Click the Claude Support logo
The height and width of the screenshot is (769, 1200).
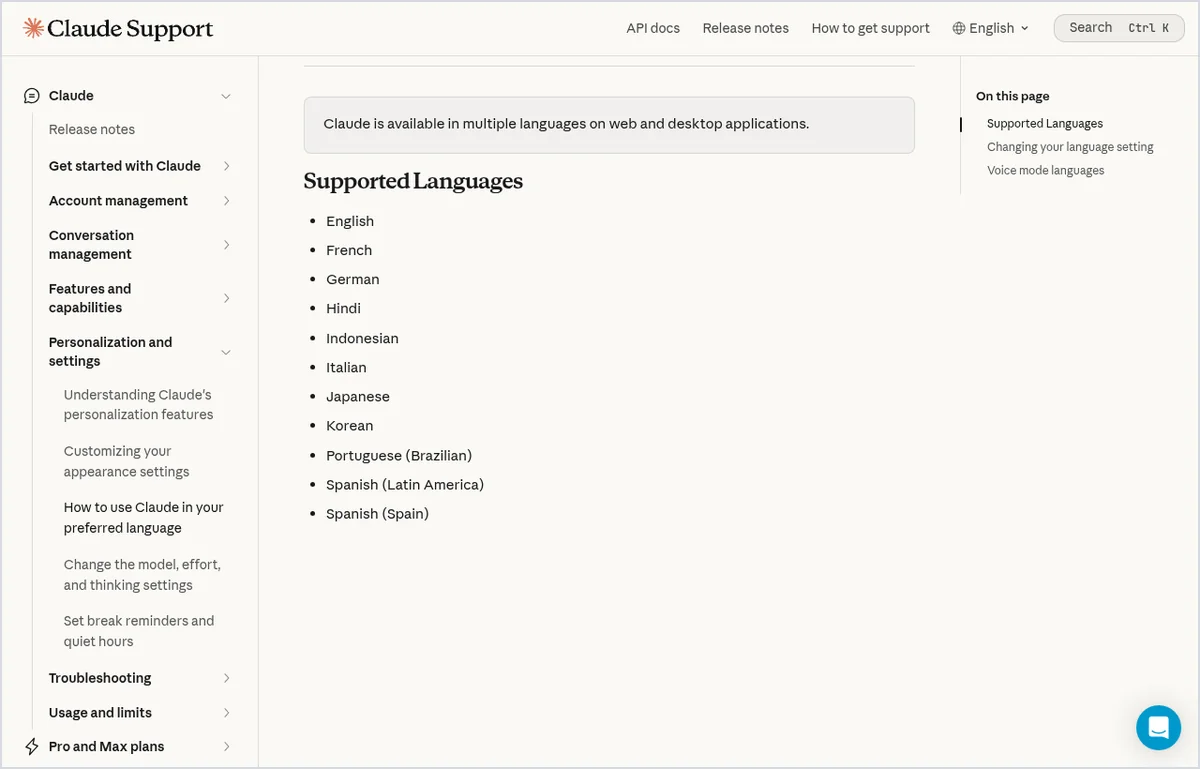pyautogui.click(x=118, y=28)
